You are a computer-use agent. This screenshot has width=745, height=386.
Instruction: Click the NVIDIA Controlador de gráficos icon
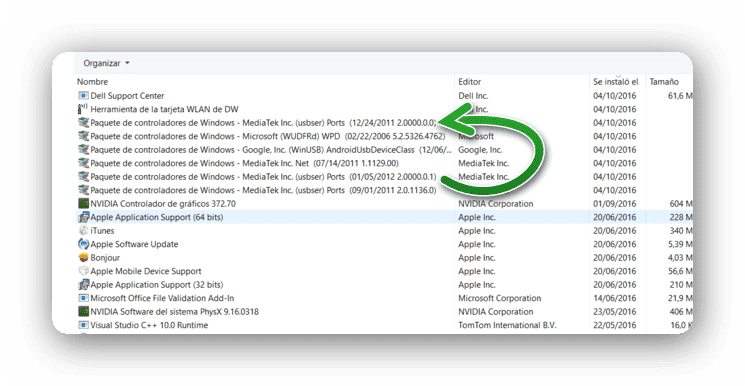(83, 203)
